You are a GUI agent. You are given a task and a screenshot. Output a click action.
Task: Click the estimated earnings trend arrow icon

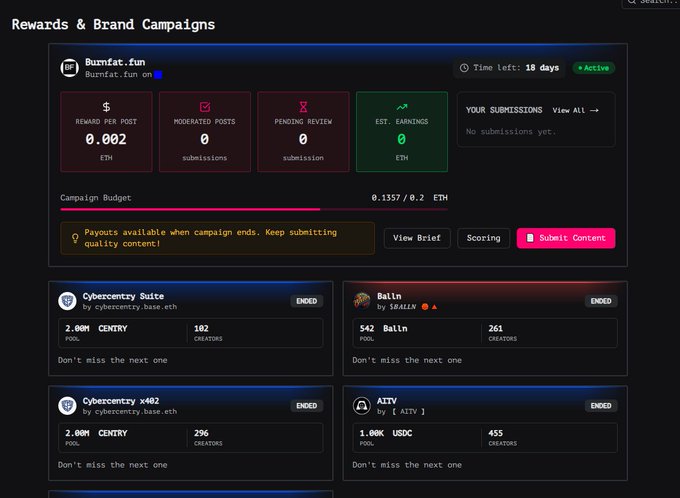coord(401,106)
